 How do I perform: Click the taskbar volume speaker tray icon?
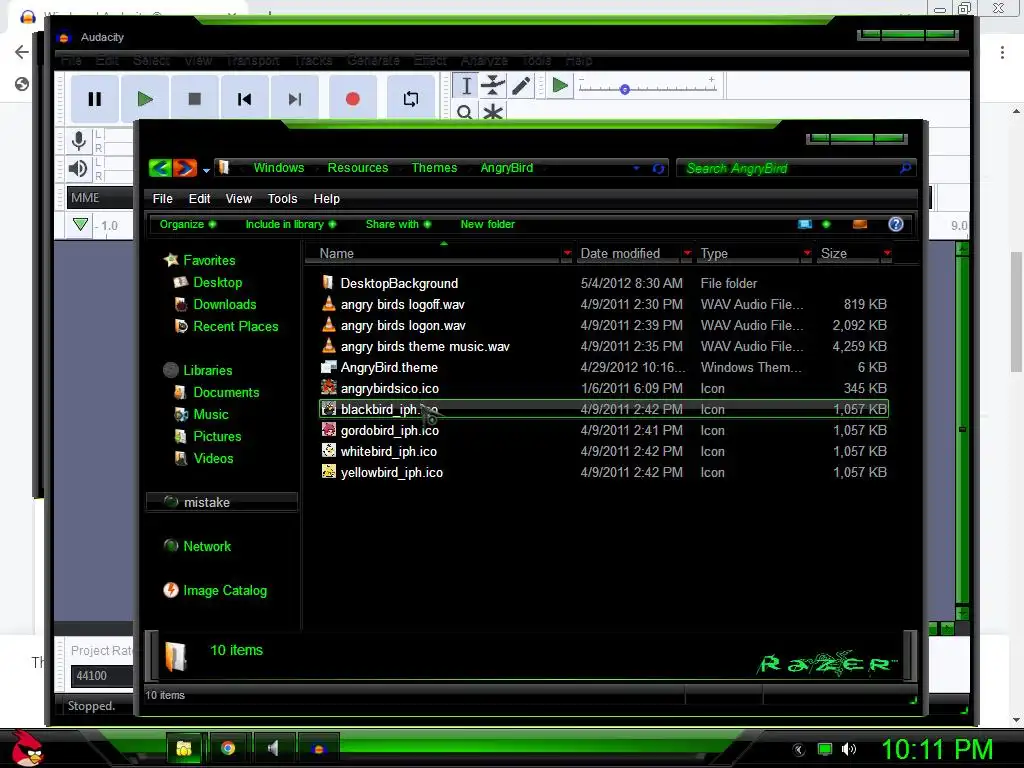point(849,749)
